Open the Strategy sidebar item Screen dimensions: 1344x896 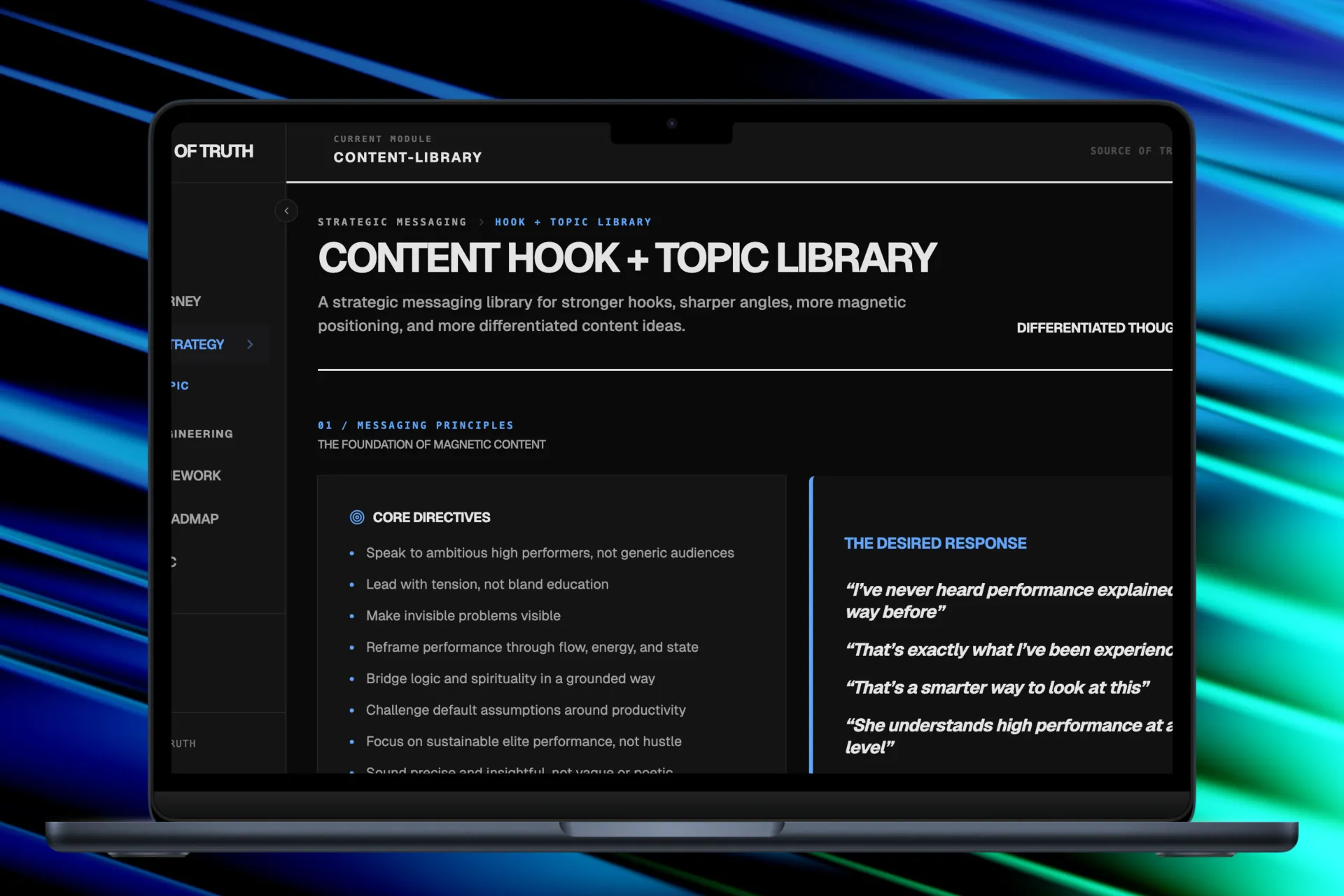tap(198, 344)
